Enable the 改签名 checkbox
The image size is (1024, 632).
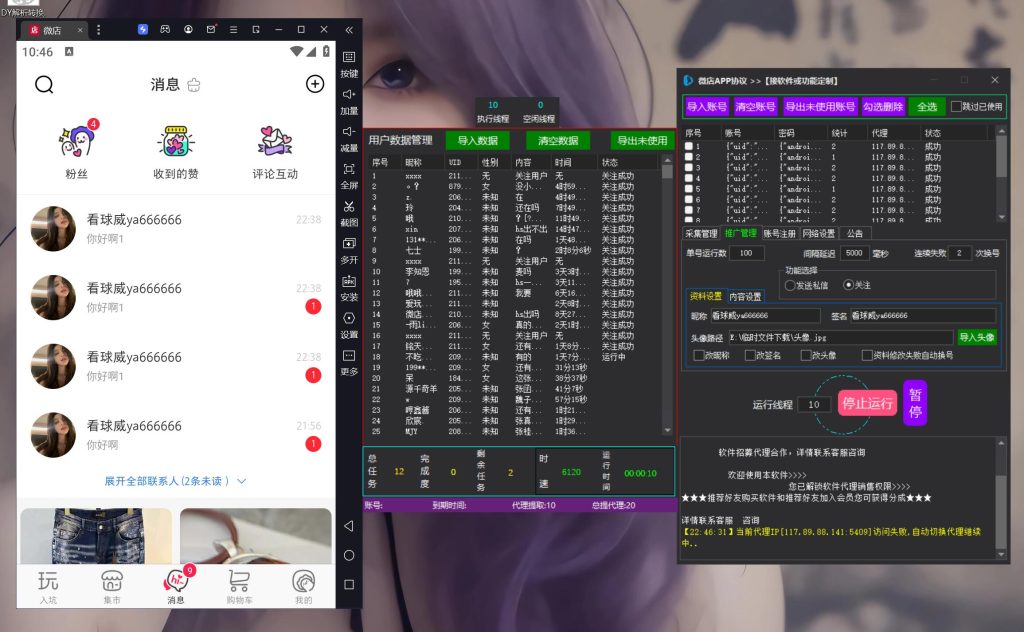tap(750, 355)
